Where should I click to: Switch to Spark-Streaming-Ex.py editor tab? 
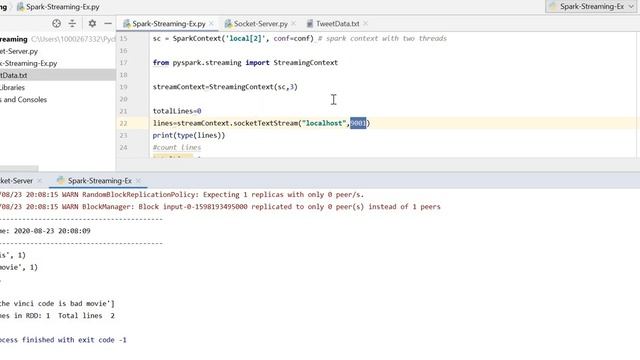(169, 24)
